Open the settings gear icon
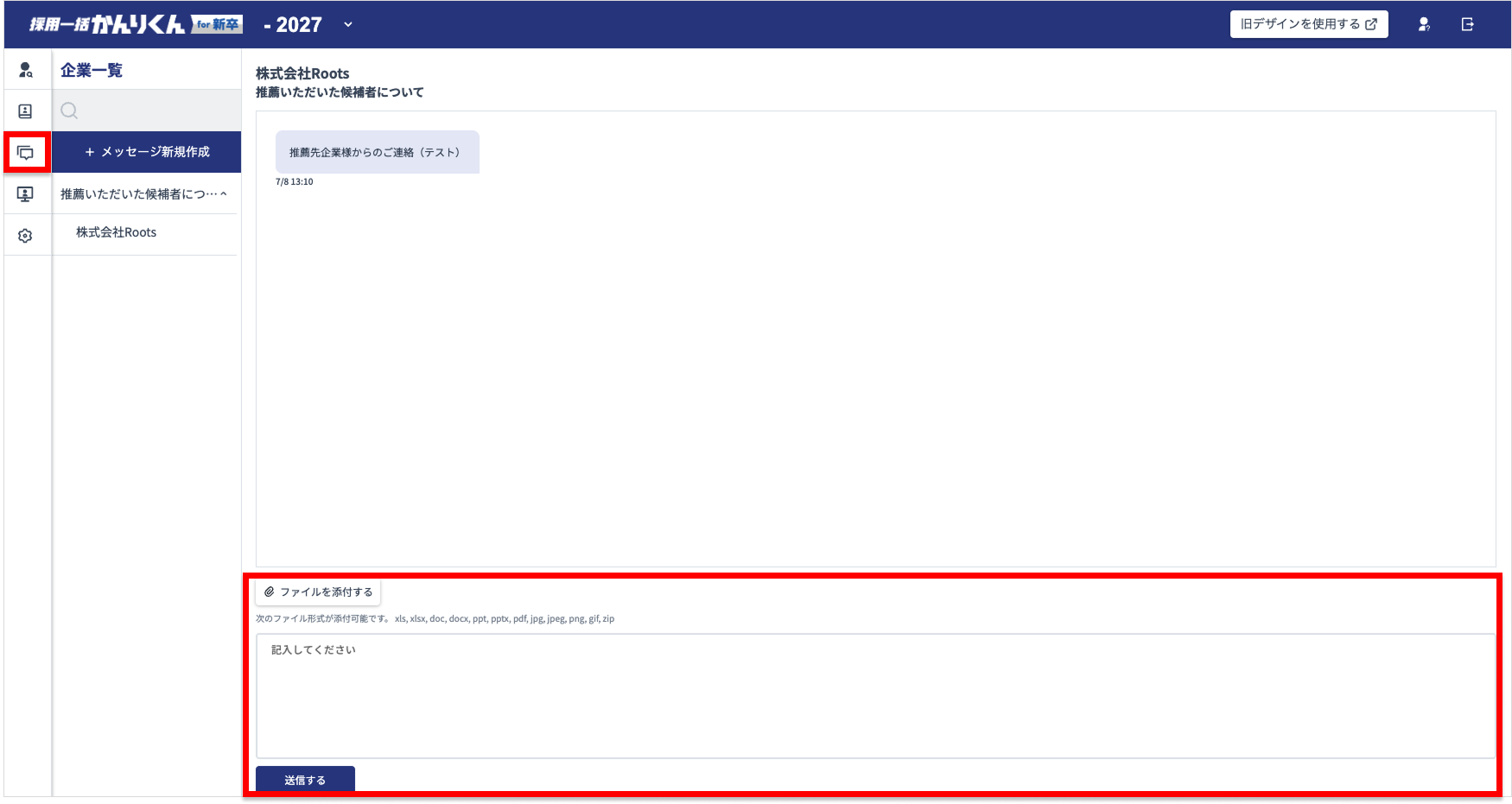This screenshot has width=1512, height=804. click(x=26, y=236)
